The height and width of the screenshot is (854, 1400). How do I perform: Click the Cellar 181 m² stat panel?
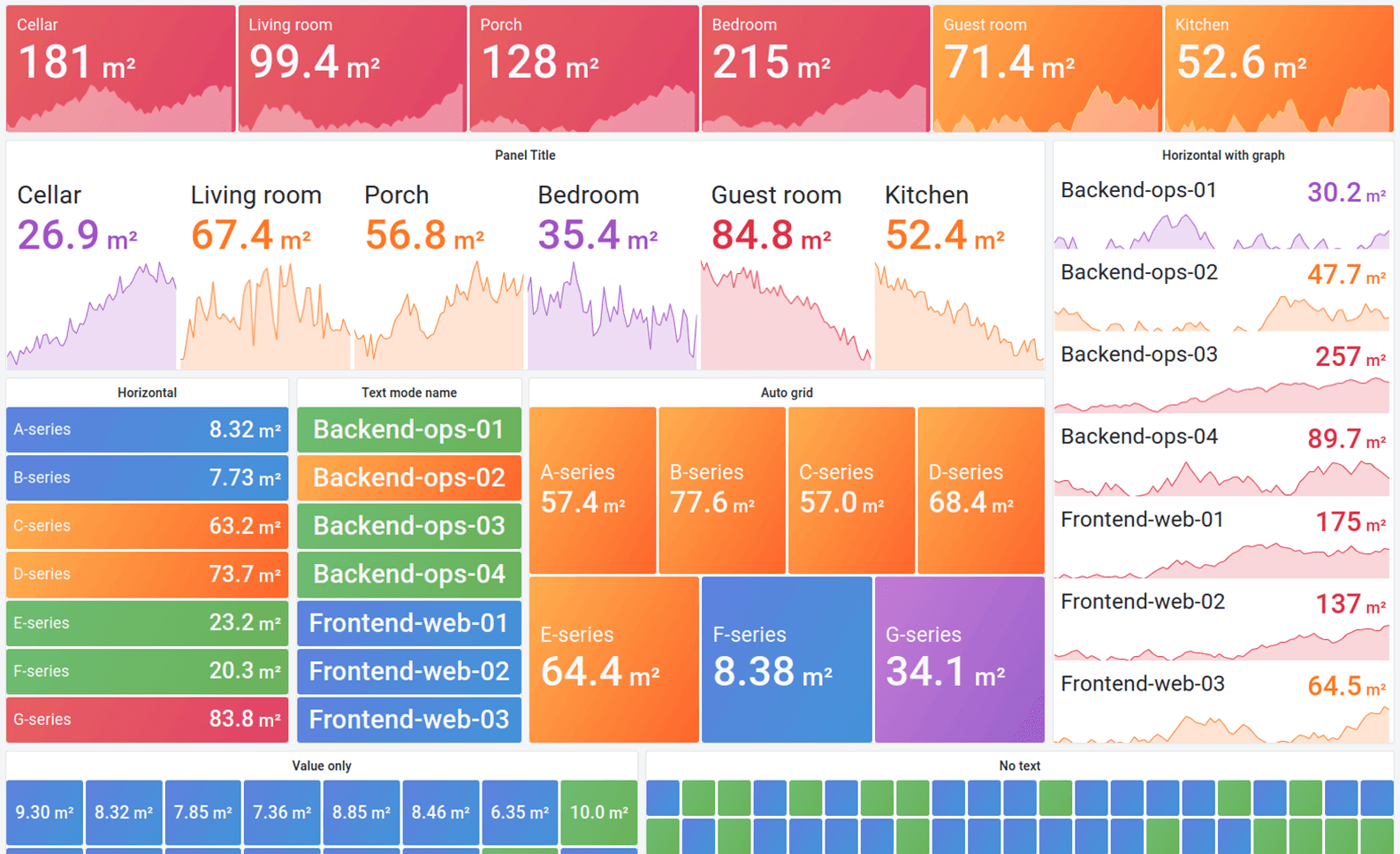pos(119,66)
